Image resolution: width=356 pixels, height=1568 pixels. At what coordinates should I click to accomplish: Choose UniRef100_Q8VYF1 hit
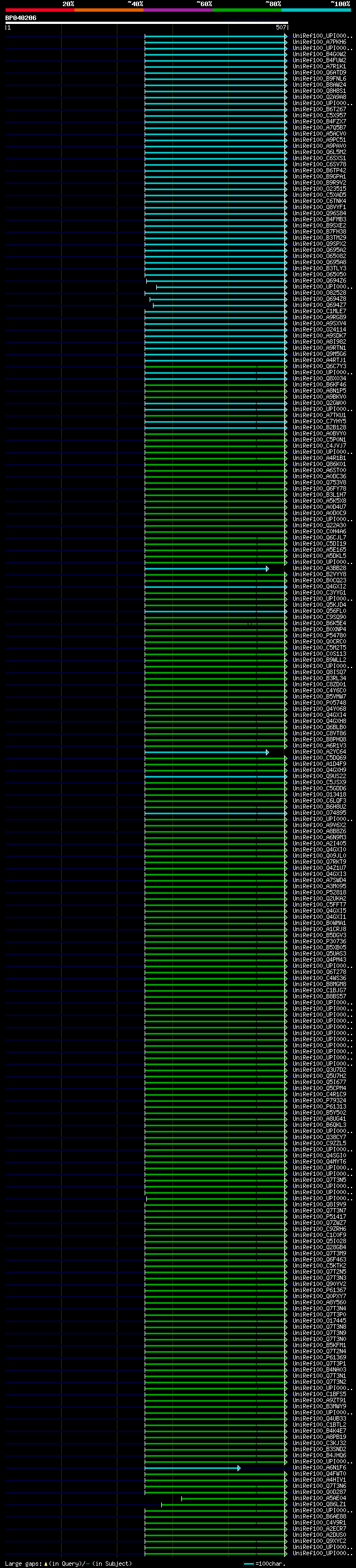coord(319,207)
